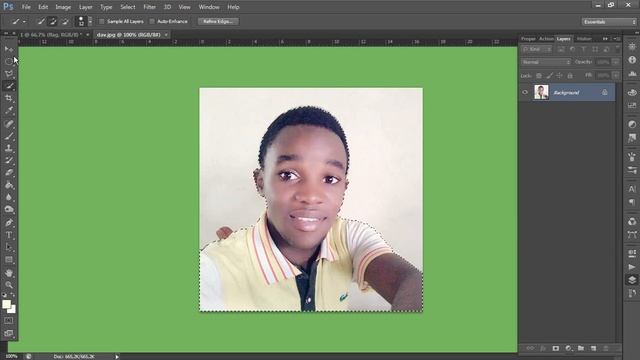Open the Fill value dropdown arrow

pos(616,76)
